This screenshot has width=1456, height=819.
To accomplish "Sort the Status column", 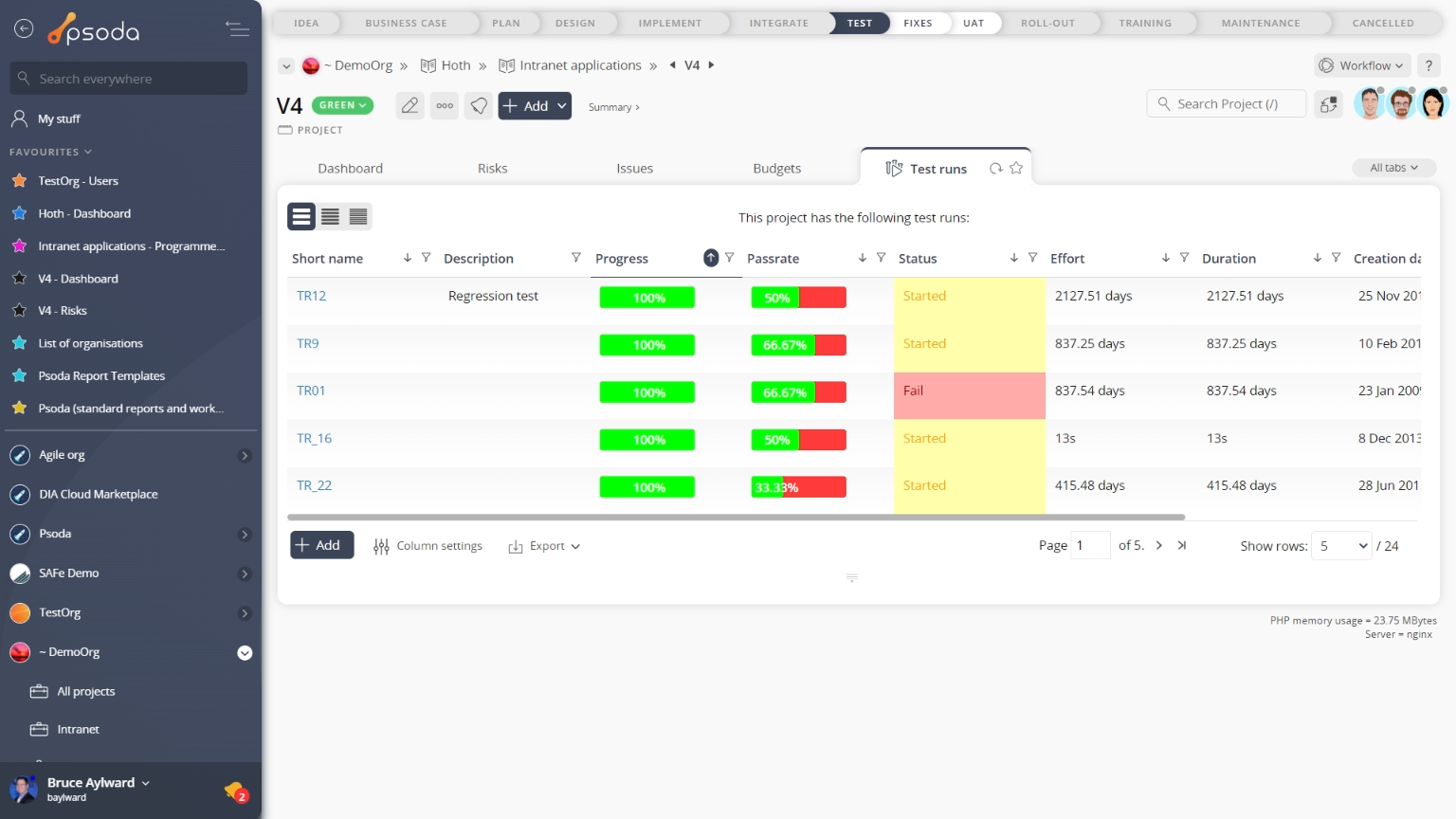I will coord(1014,258).
